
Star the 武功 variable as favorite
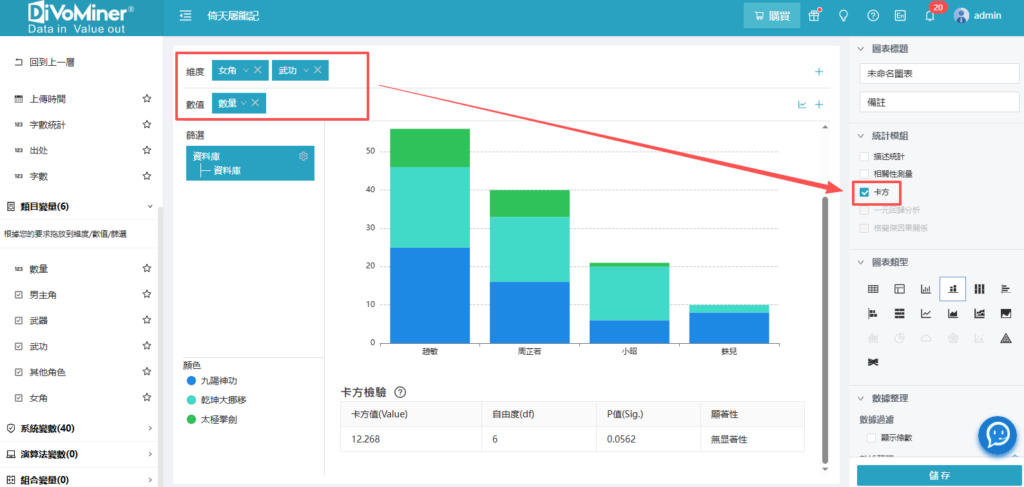146,346
